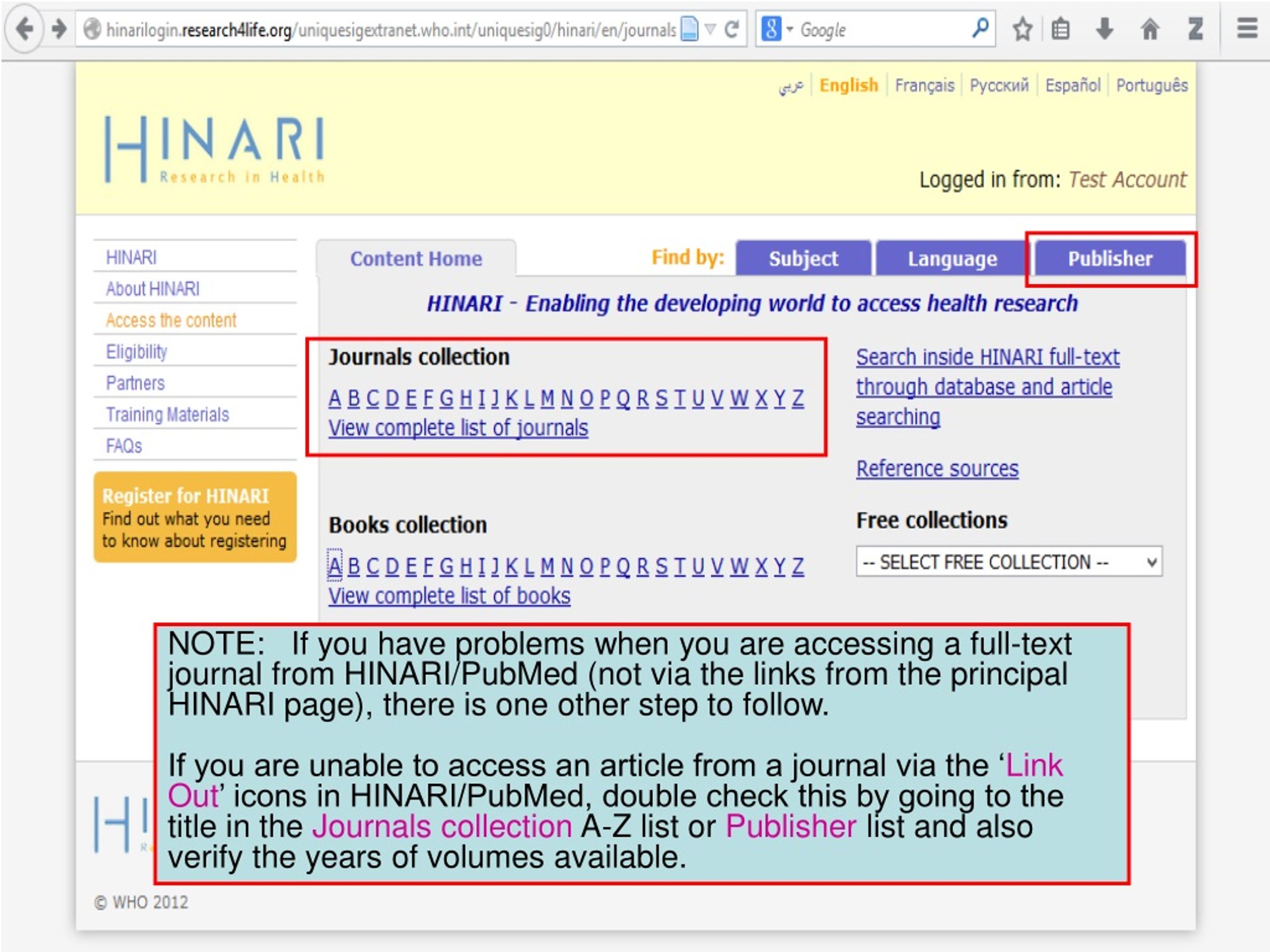Open Journals collection letter Z

point(798,398)
